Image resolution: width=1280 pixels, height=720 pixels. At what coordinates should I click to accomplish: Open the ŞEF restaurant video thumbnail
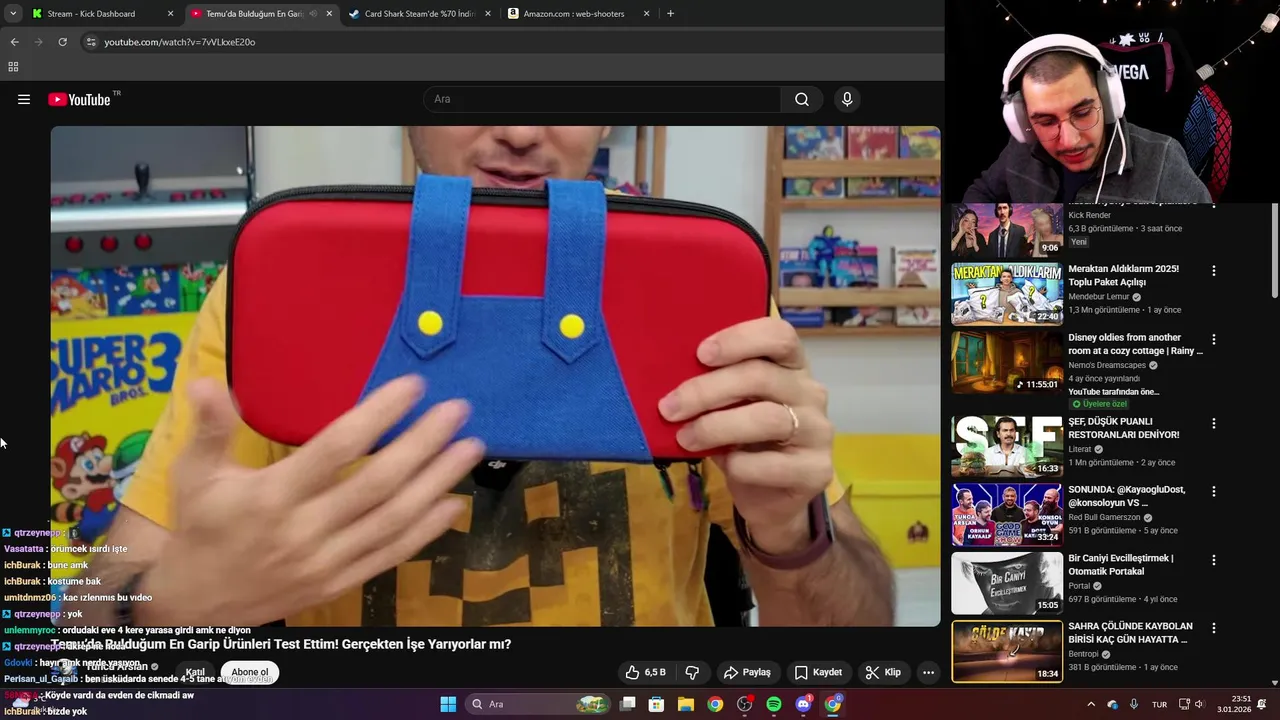click(x=1007, y=446)
